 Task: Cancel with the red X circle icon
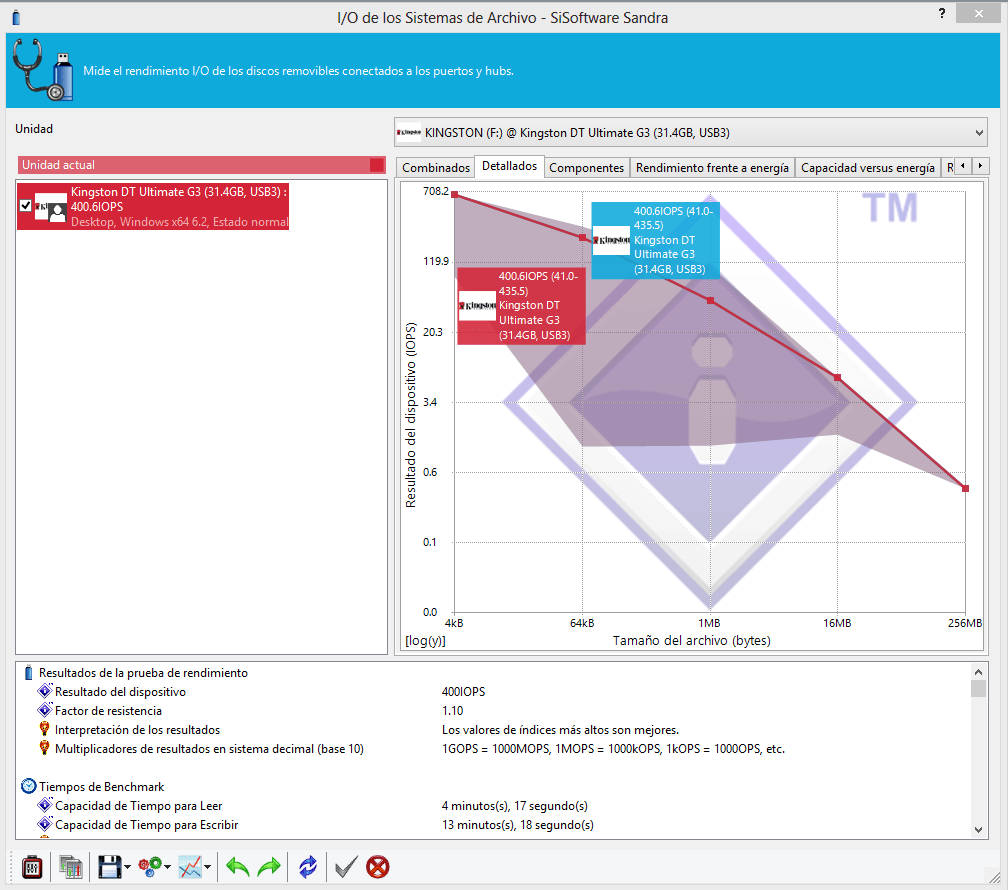378,867
